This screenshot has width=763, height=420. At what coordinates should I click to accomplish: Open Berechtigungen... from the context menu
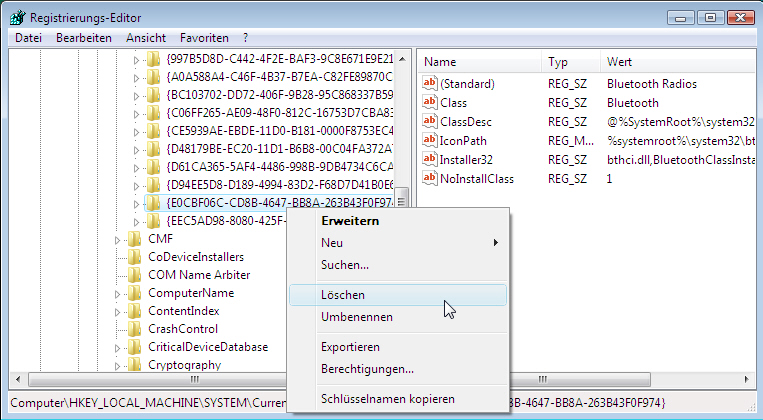coord(398,369)
